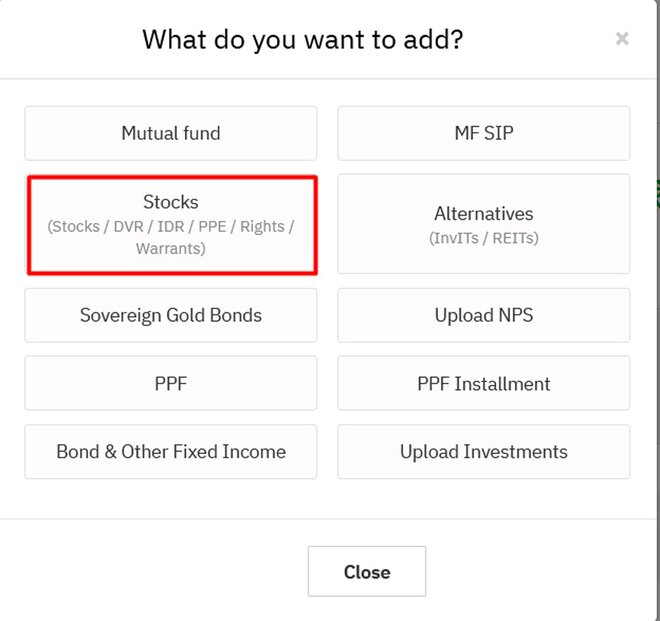Image resolution: width=660 pixels, height=621 pixels.
Task: Click the word 'Warrants)' in Stocks tile
Action: pyautogui.click(x=171, y=248)
